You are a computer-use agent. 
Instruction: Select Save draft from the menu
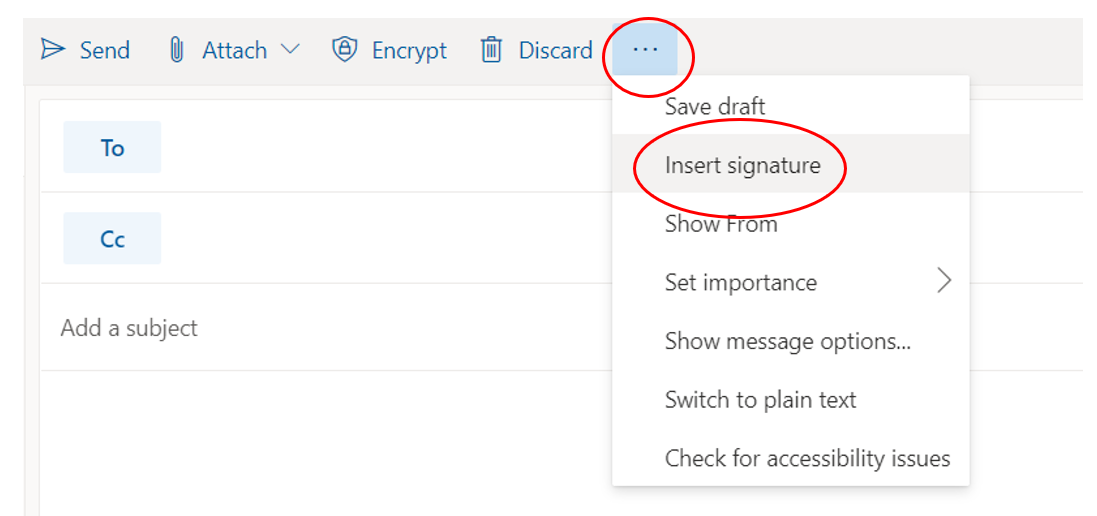tap(715, 106)
